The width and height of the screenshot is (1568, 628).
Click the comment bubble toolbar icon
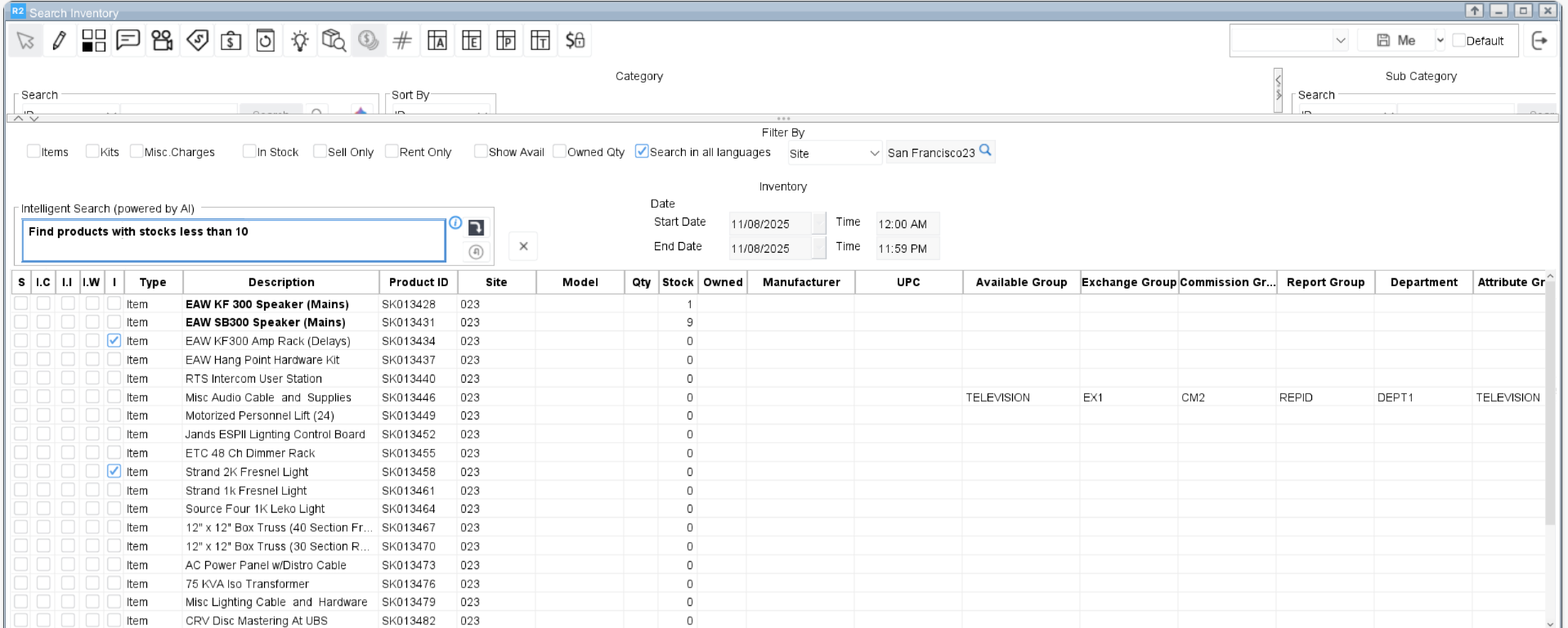tap(128, 40)
